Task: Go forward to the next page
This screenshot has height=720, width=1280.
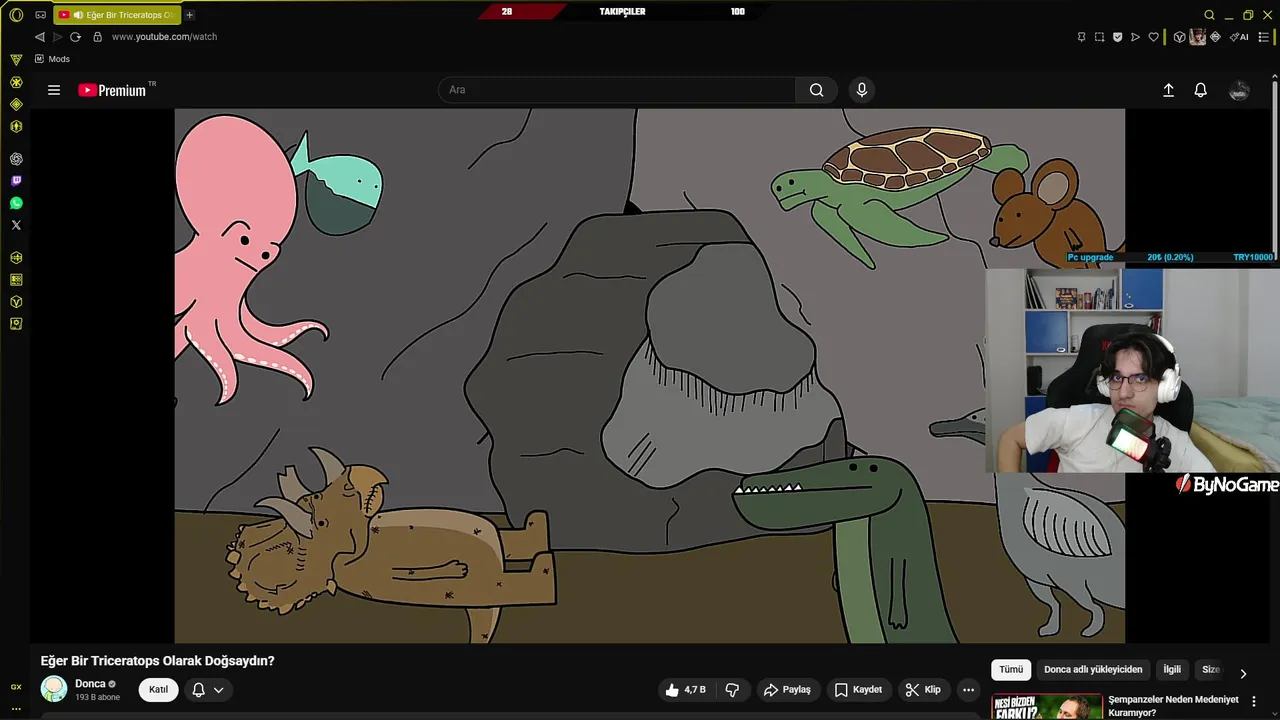Action: coord(57,37)
